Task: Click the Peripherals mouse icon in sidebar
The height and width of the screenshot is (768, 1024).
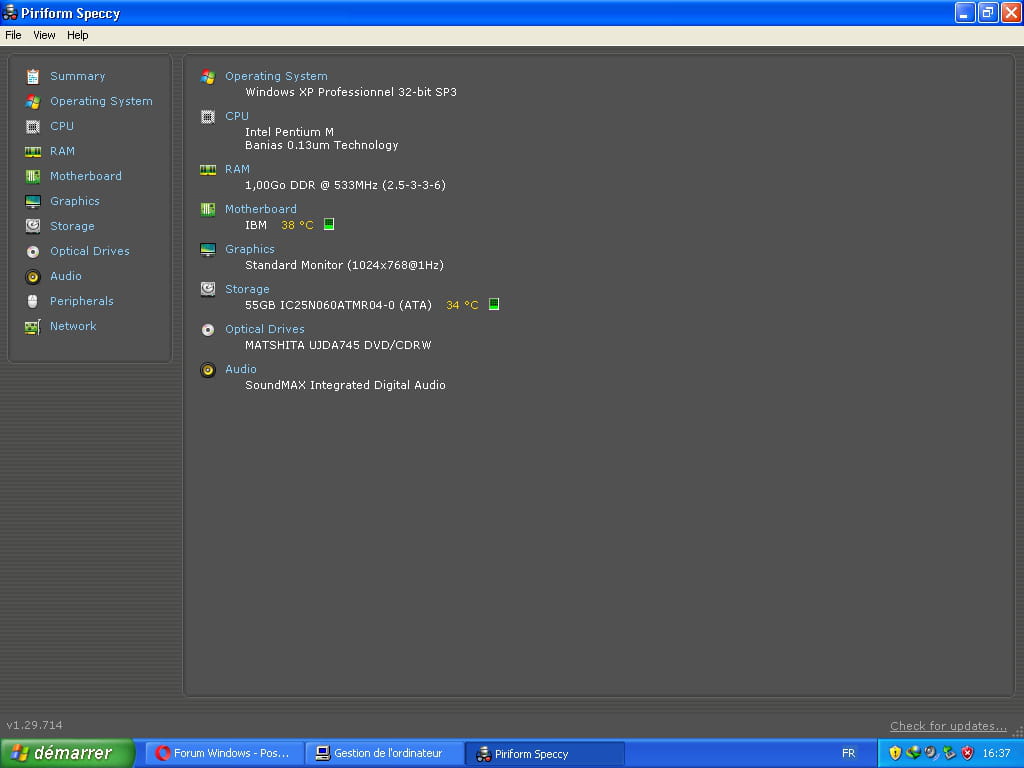Action: (x=33, y=301)
